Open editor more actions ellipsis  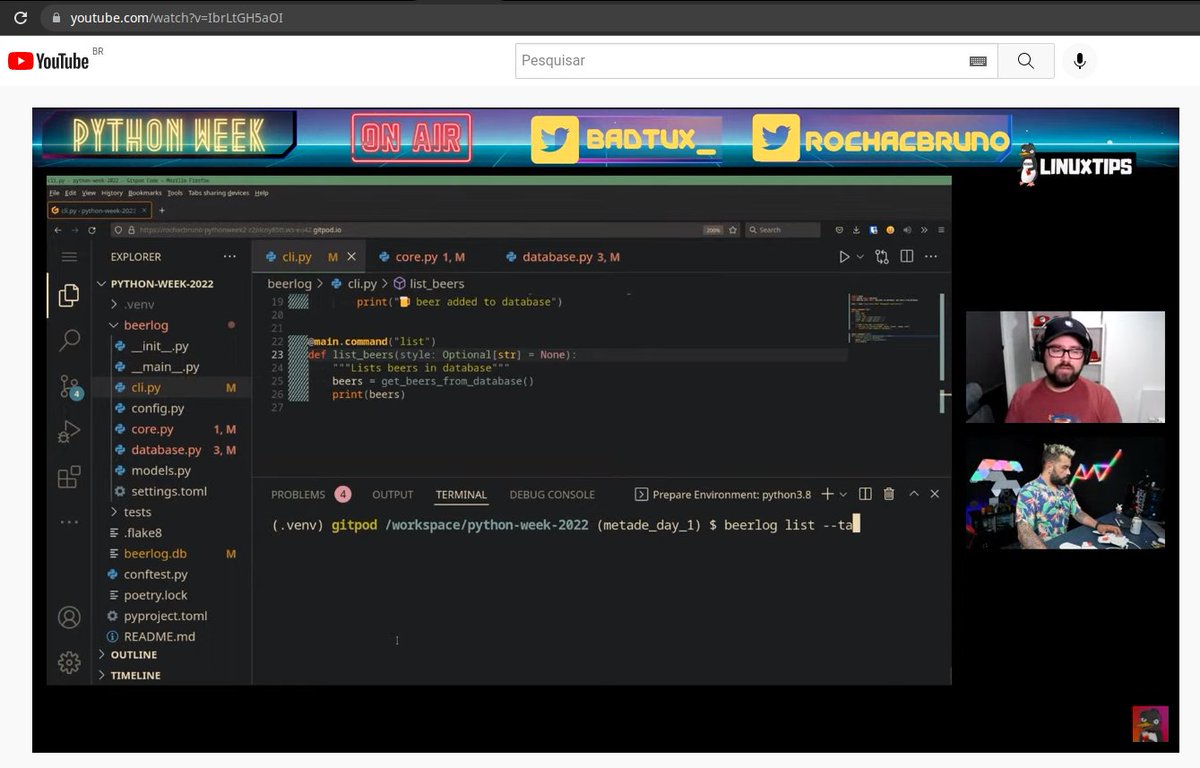931,257
